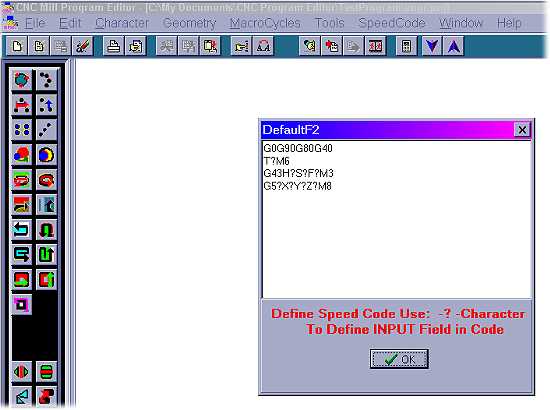Click the blue down arrow toolbar icon
This screenshot has width=550, height=410.
pyautogui.click(x=432, y=46)
